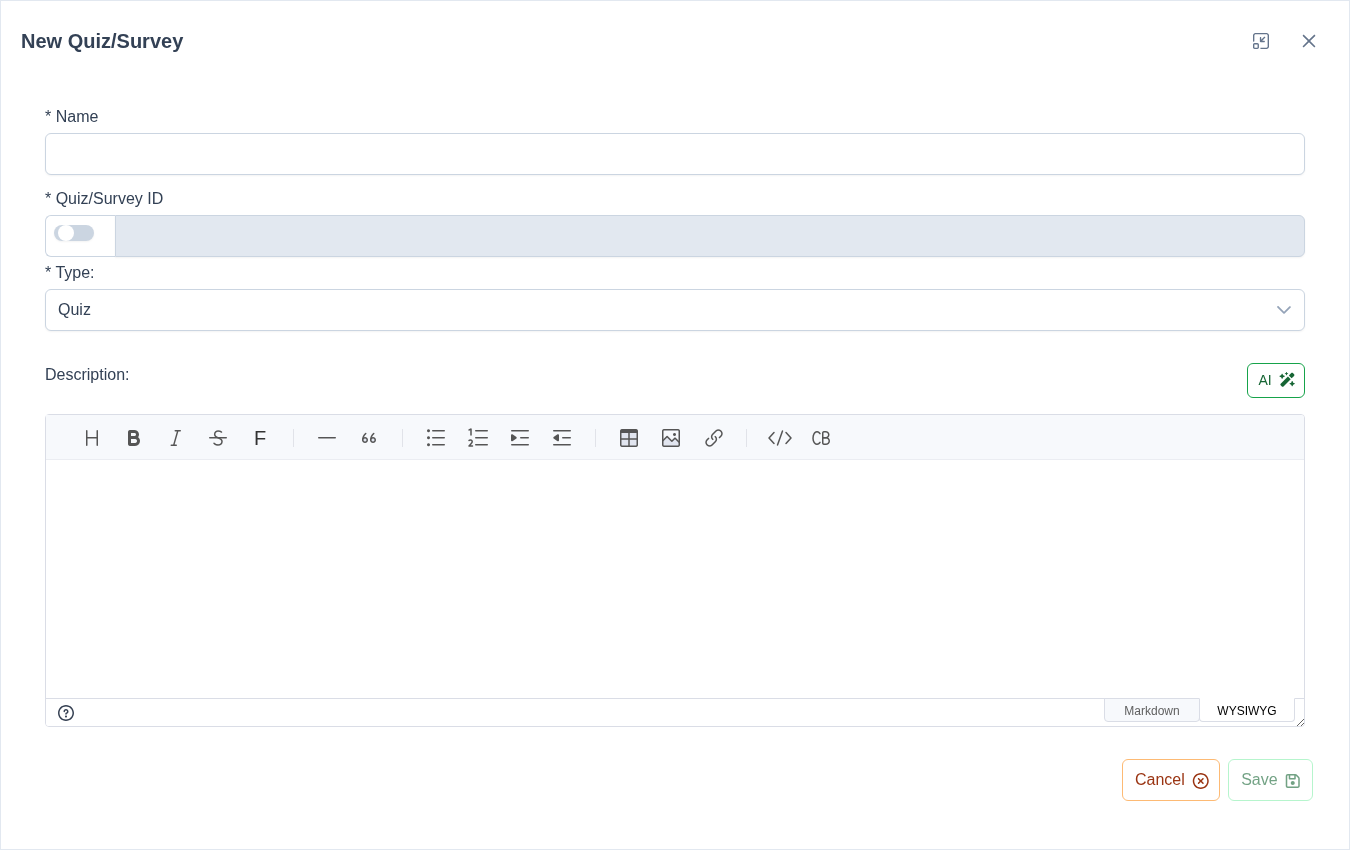Collapse the dialog with the shrink icon
Image resolution: width=1350 pixels, height=850 pixels.
tap(1261, 41)
